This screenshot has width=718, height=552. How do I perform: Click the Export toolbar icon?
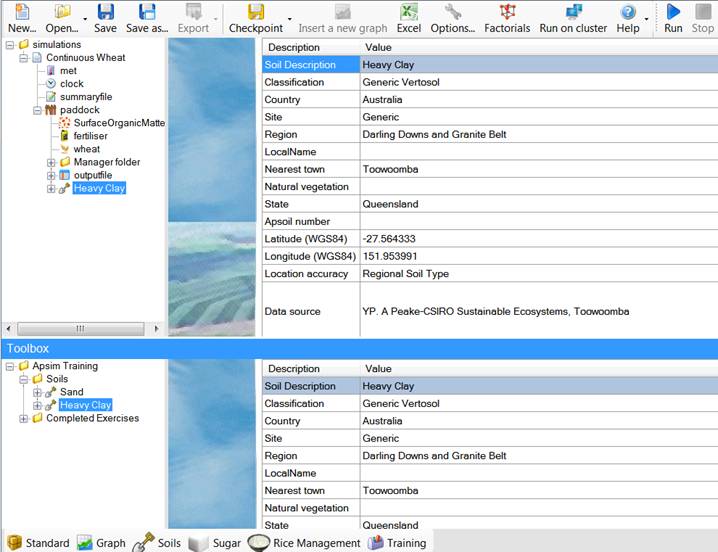tap(193, 12)
